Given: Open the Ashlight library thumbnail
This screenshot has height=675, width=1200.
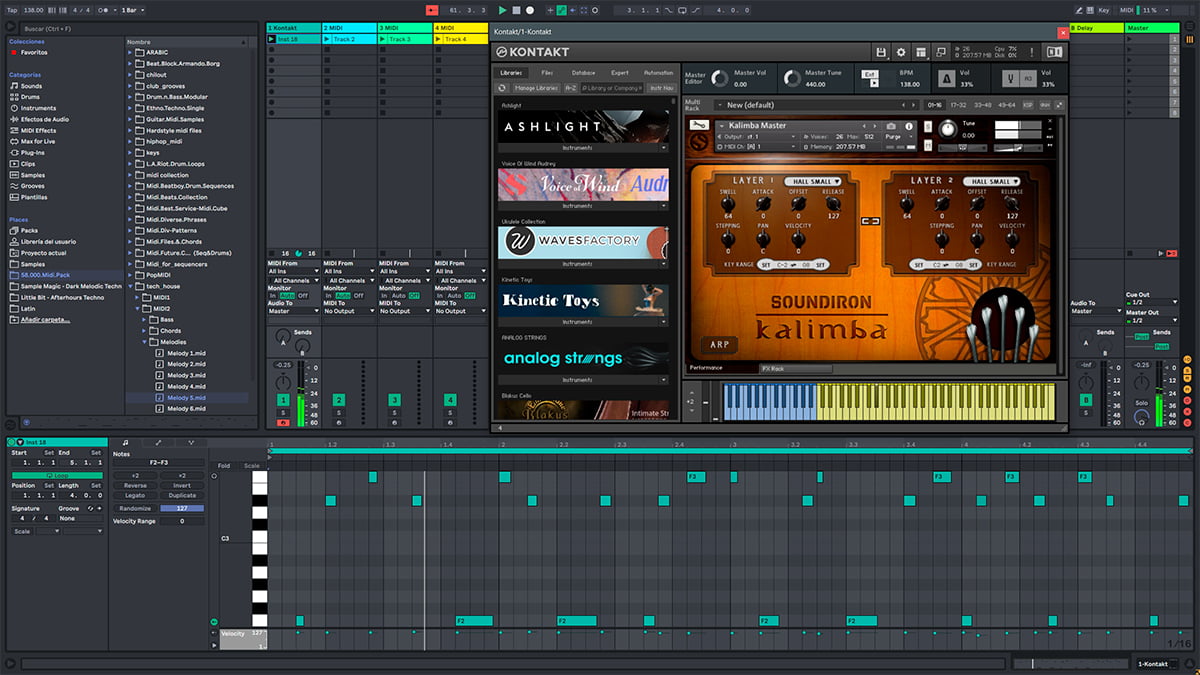Looking at the screenshot, I should (583, 127).
